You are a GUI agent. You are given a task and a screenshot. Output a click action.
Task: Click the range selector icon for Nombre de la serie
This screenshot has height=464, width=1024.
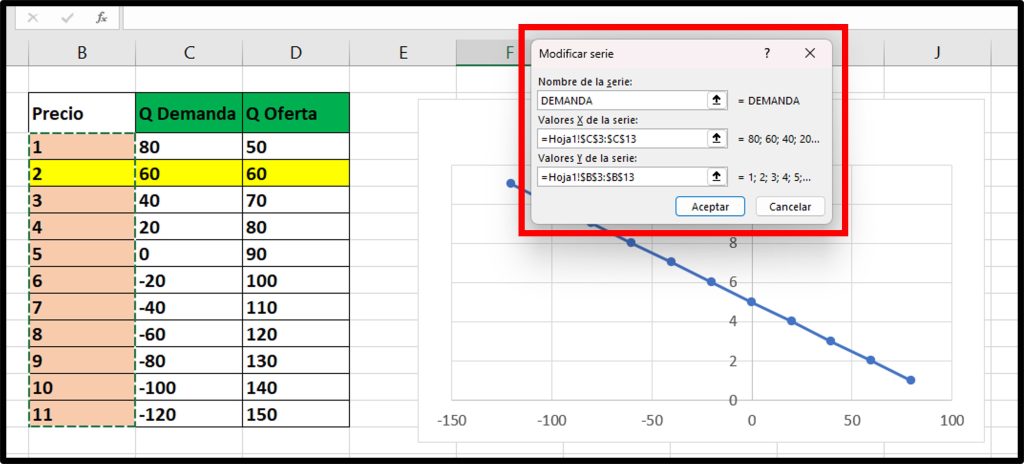[x=716, y=101]
